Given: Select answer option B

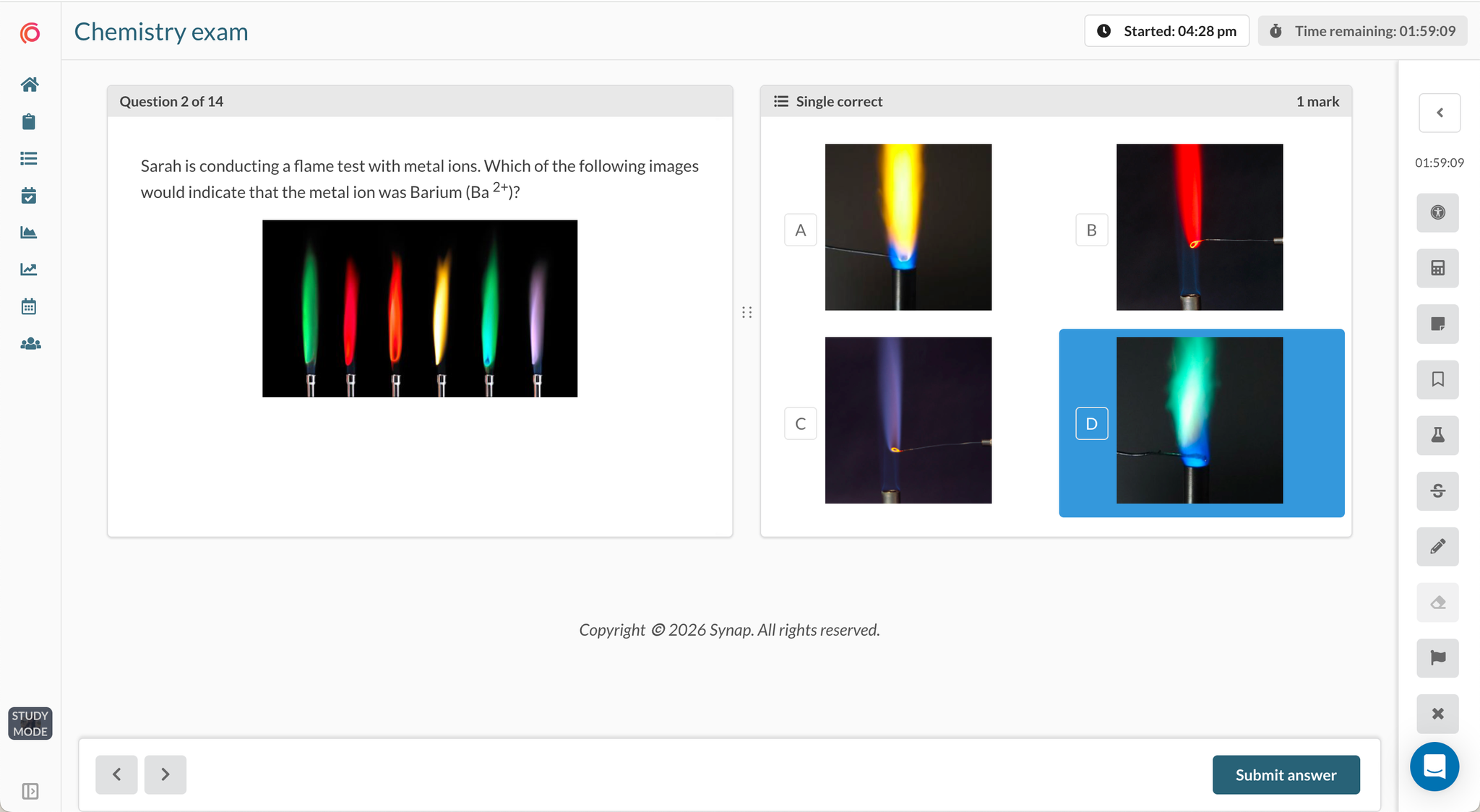Looking at the screenshot, I should (1092, 230).
